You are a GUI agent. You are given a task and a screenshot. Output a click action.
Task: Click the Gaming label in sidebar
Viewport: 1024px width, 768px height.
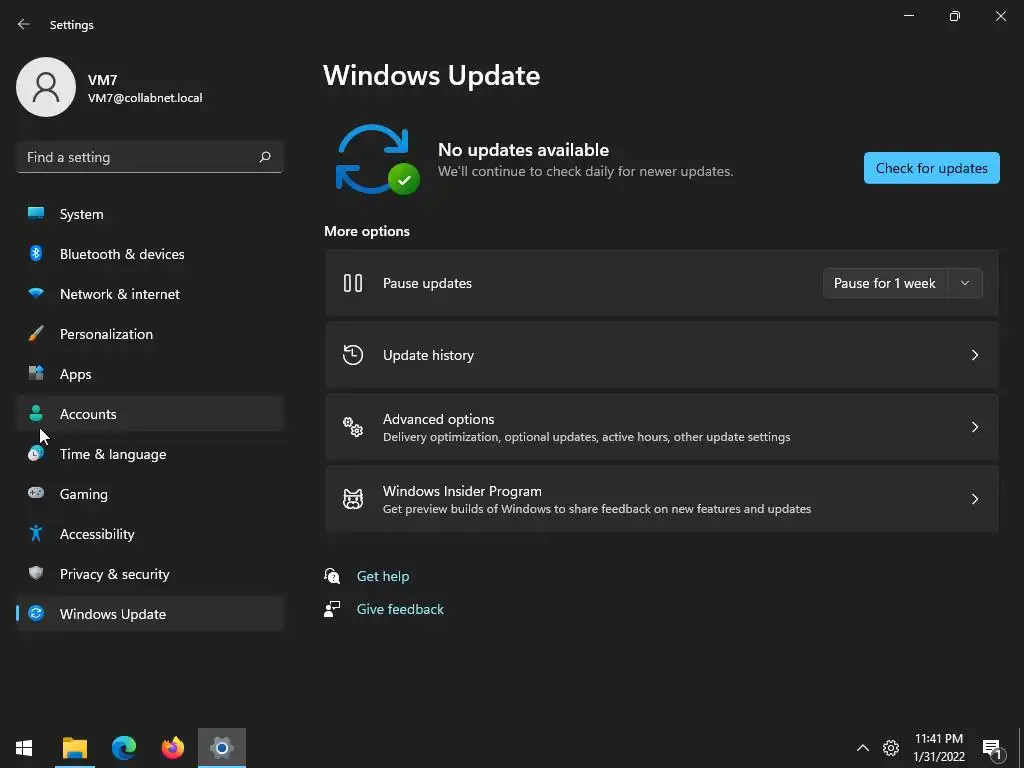click(84, 494)
